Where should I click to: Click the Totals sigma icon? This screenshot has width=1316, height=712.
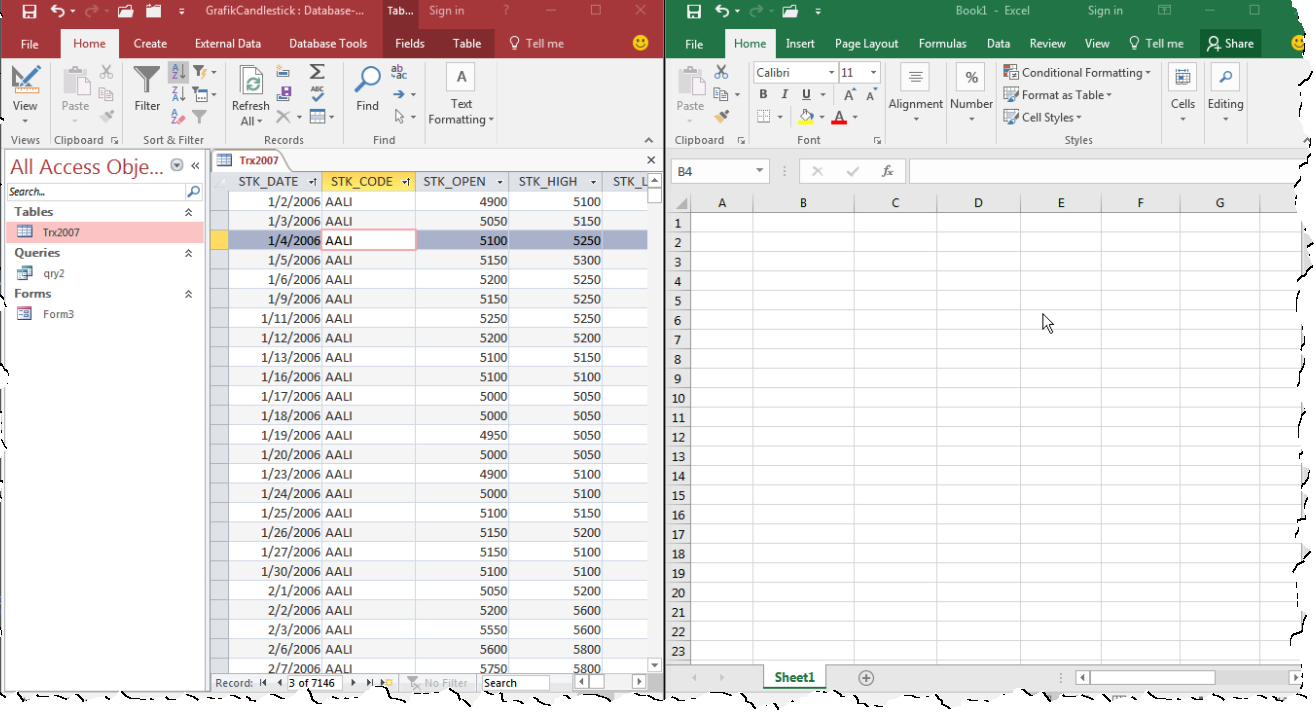(317, 72)
